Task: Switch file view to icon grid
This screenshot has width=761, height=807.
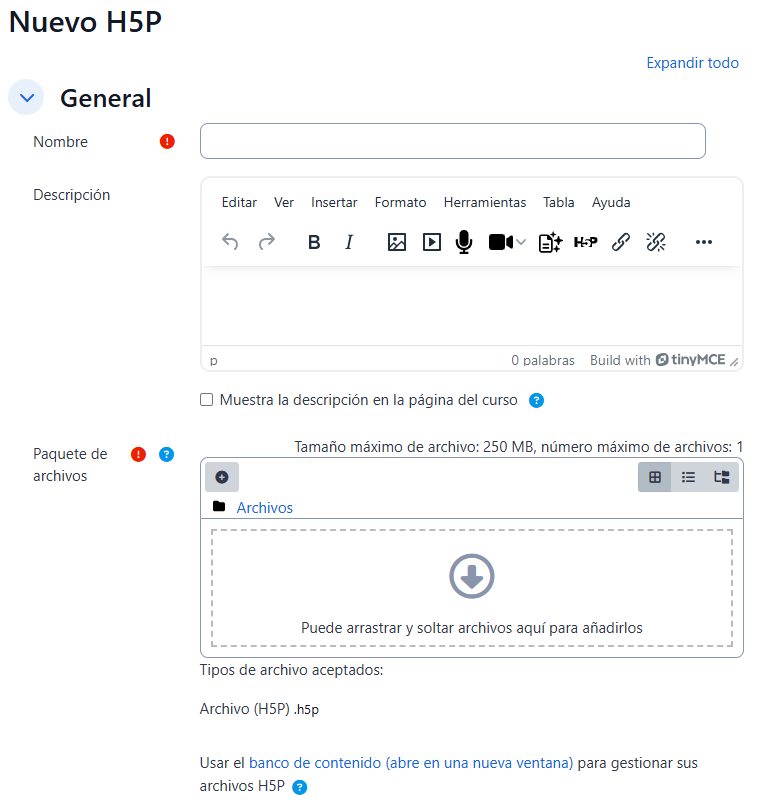Action: coord(655,477)
